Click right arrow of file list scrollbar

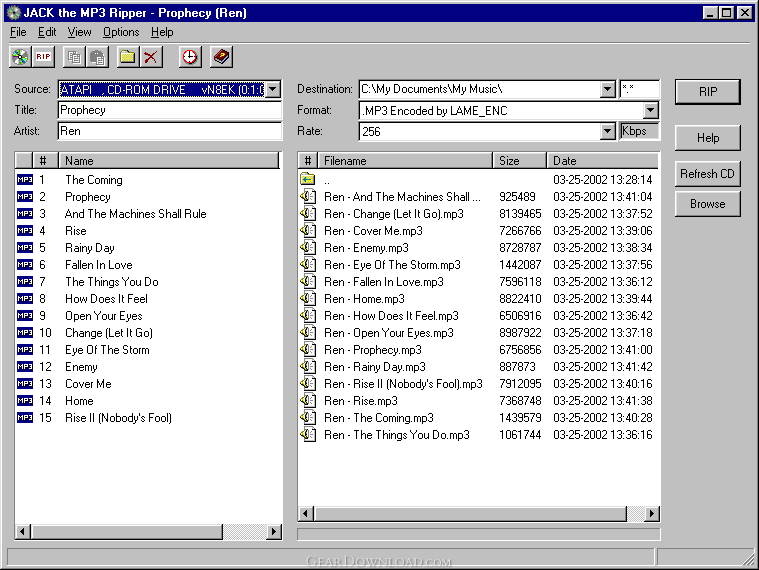tap(652, 513)
